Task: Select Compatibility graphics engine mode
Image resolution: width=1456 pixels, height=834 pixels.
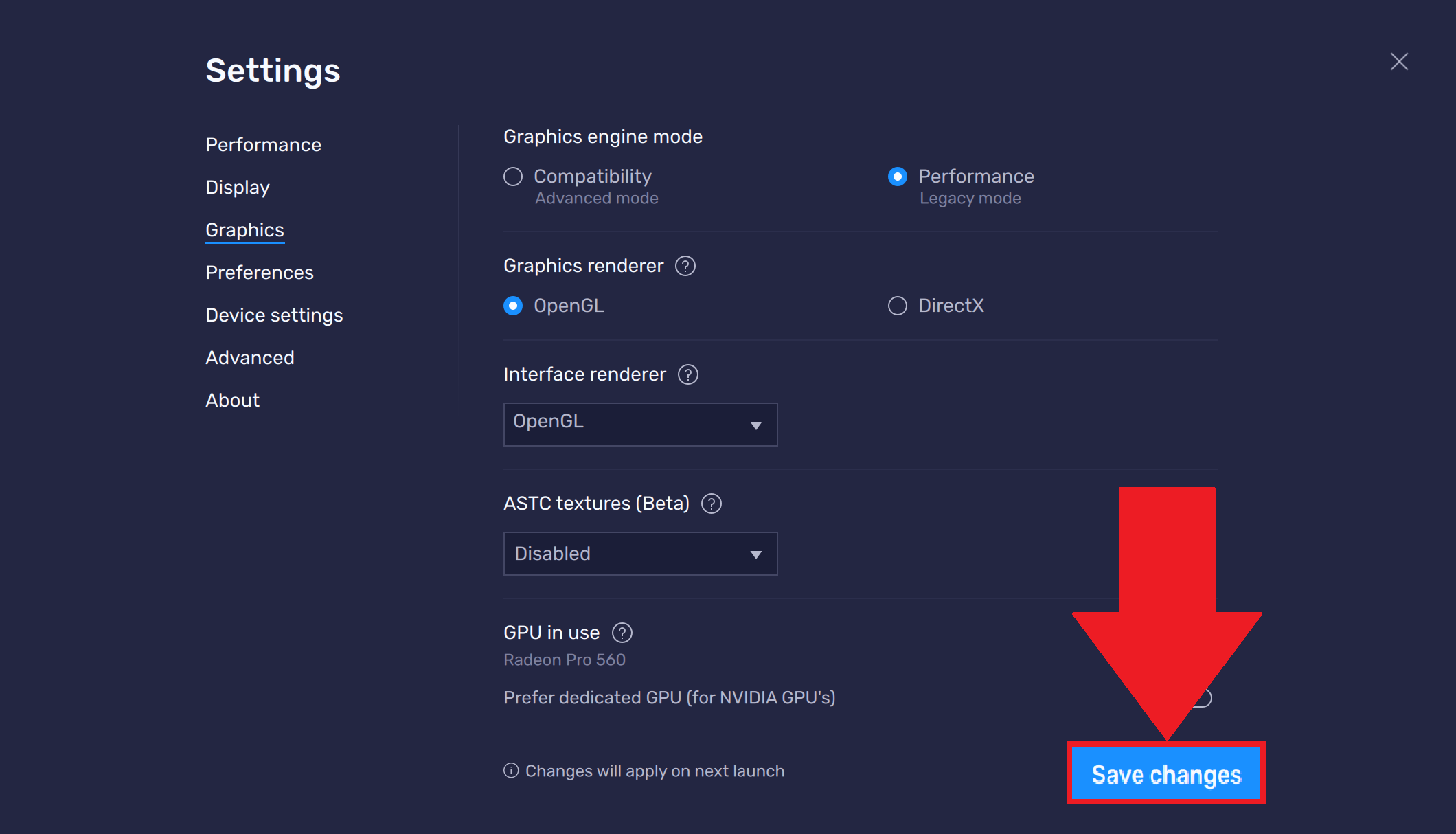Action: click(514, 176)
